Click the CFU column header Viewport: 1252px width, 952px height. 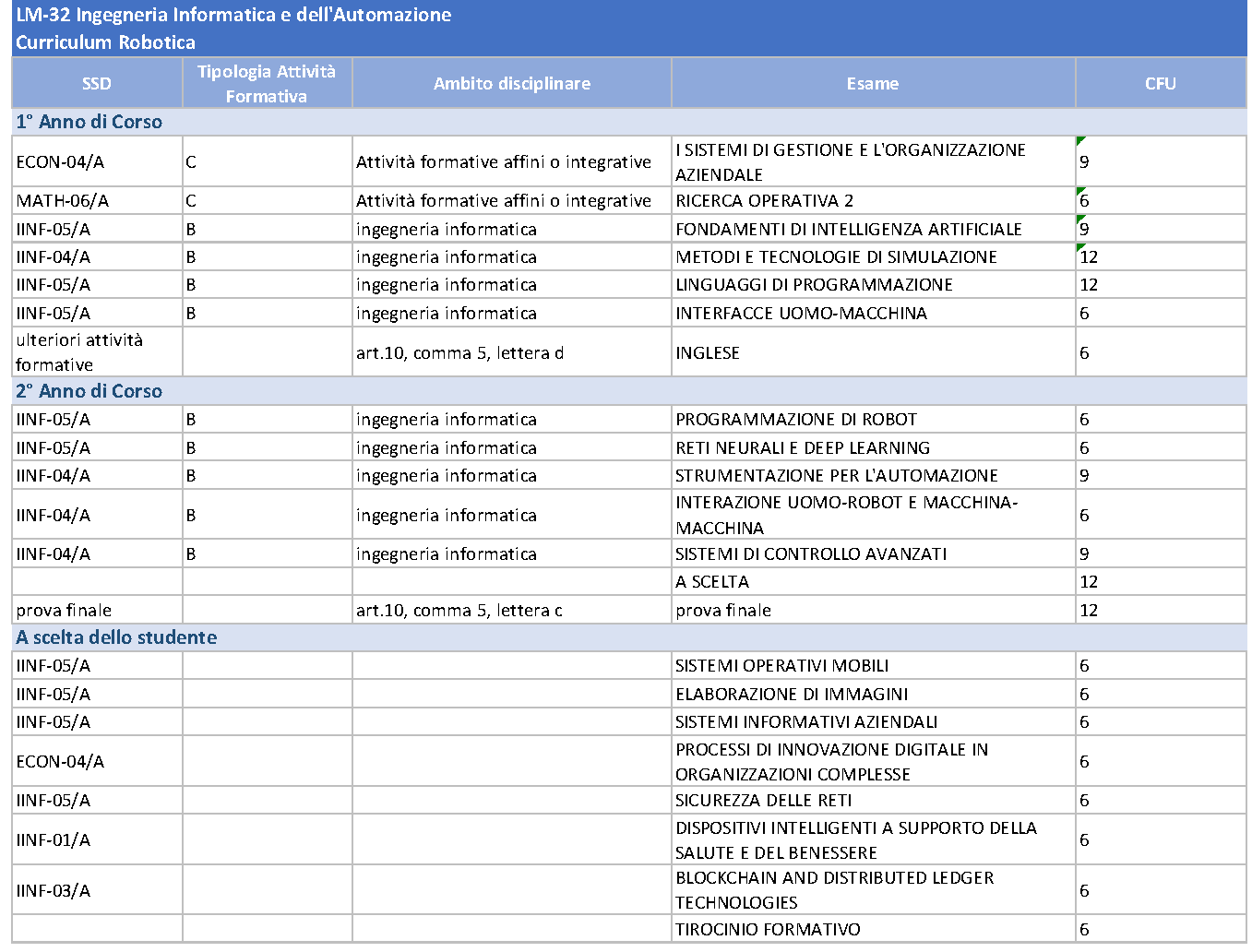tap(1161, 83)
